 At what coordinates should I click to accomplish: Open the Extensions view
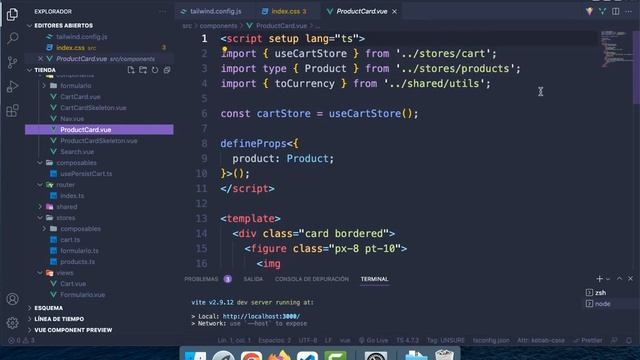pos(12,111)
